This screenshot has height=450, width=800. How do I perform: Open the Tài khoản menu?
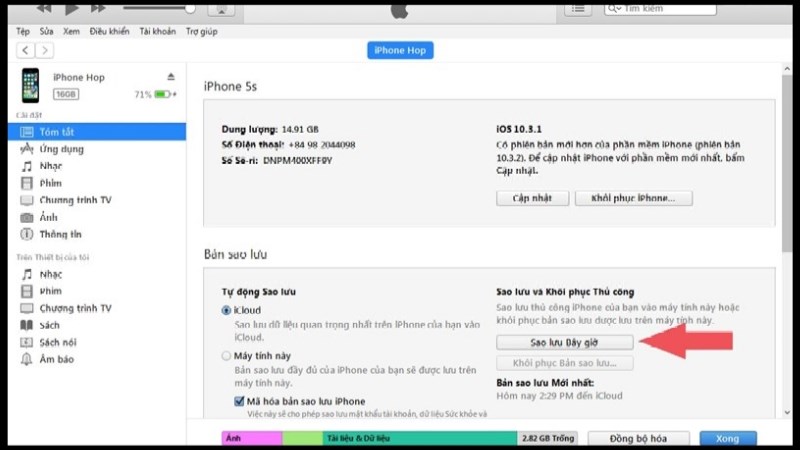[x=158, y=32]
